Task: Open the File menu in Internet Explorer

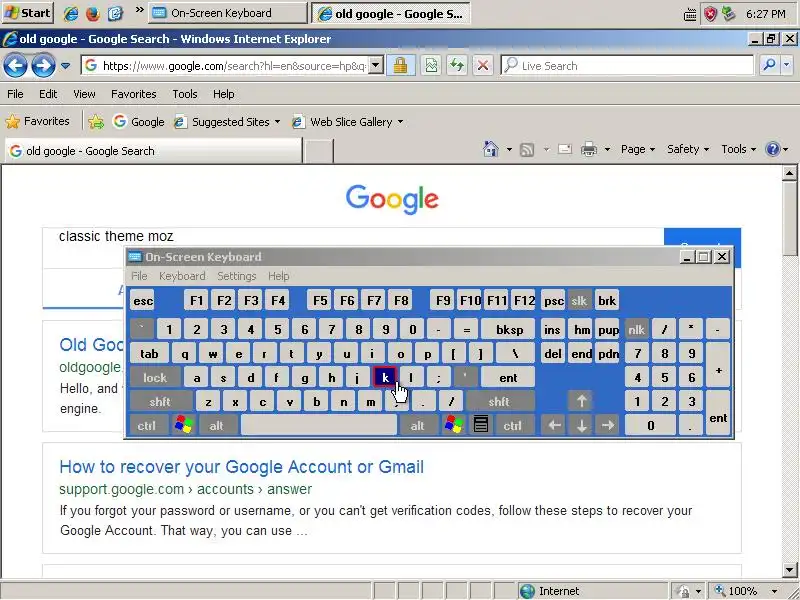Action: [x=15, y=94]
